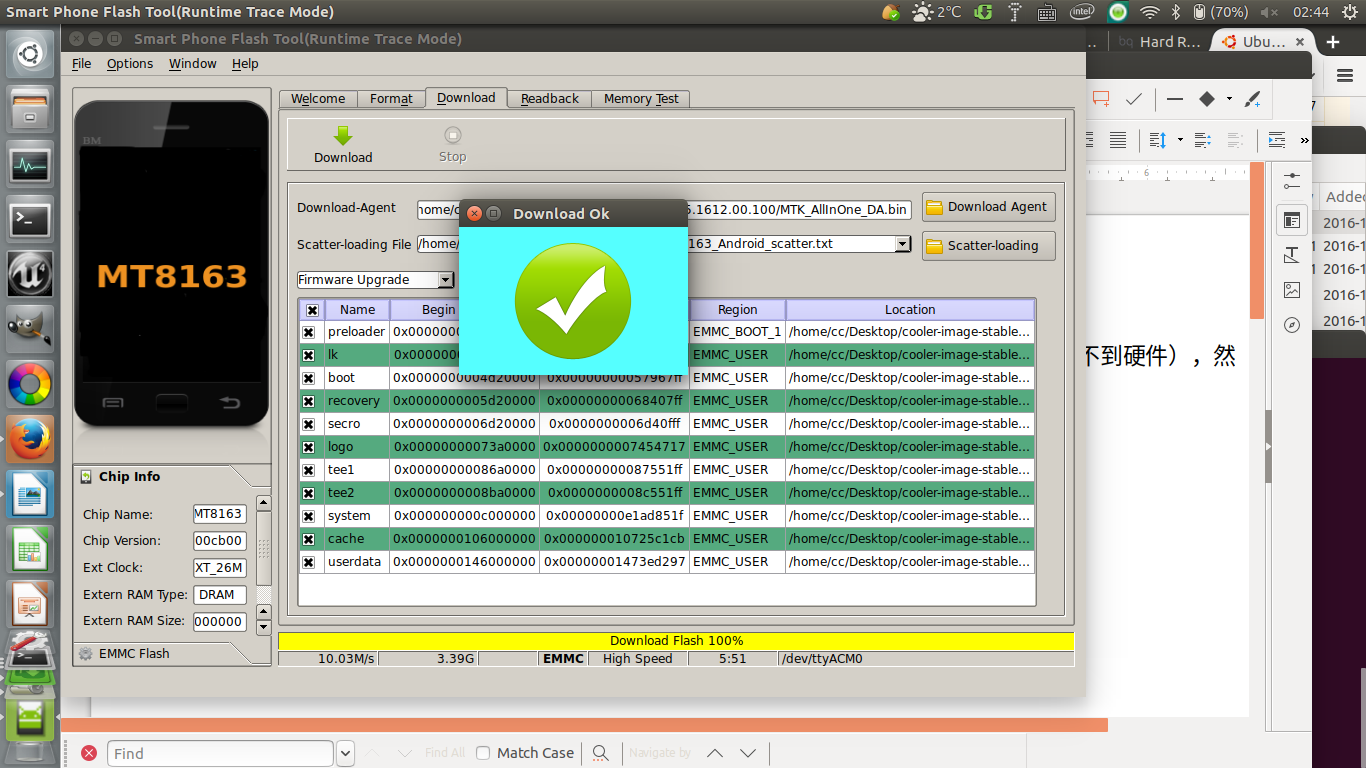Show more Writer toolbar buttons chevron
Image resolution: width=1366 pixels, height=768 pixels.
pos(1303,139)
